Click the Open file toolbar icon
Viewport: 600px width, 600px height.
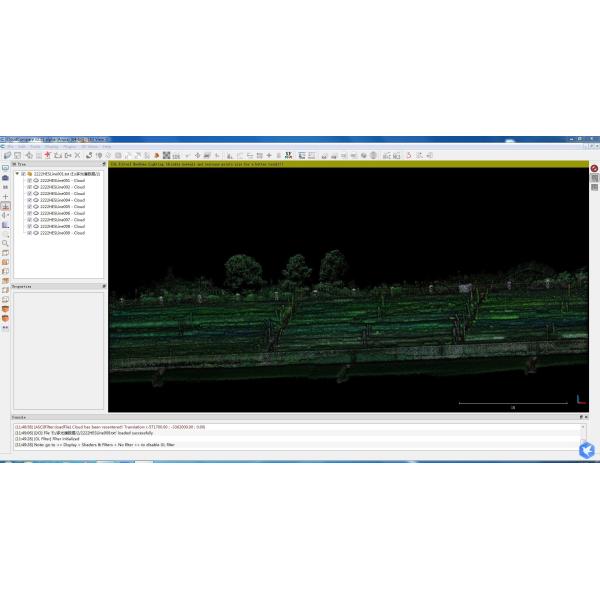(7, 155)
